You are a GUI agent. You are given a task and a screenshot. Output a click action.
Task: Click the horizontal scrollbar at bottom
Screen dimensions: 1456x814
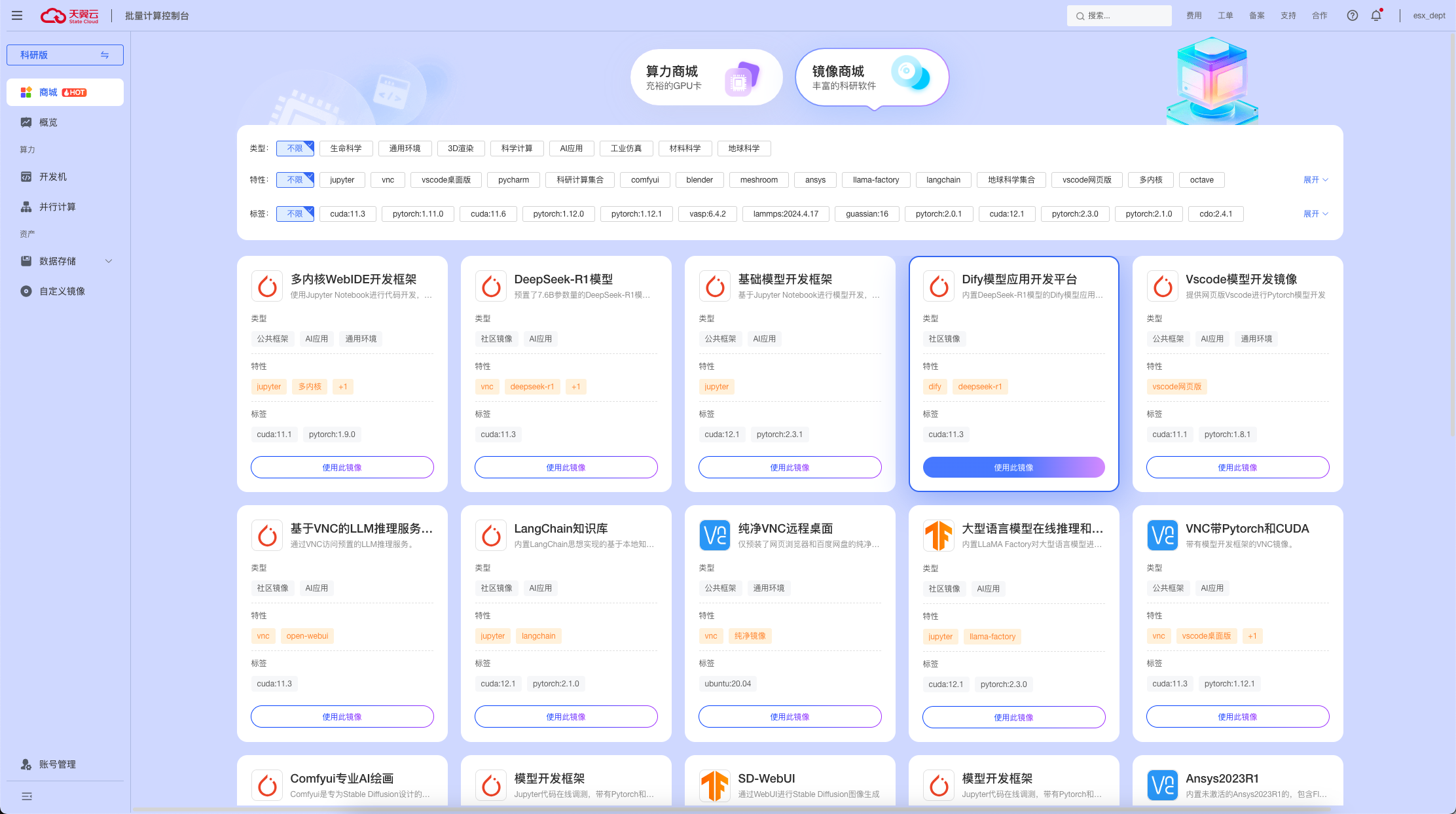[x=732, y=810]
